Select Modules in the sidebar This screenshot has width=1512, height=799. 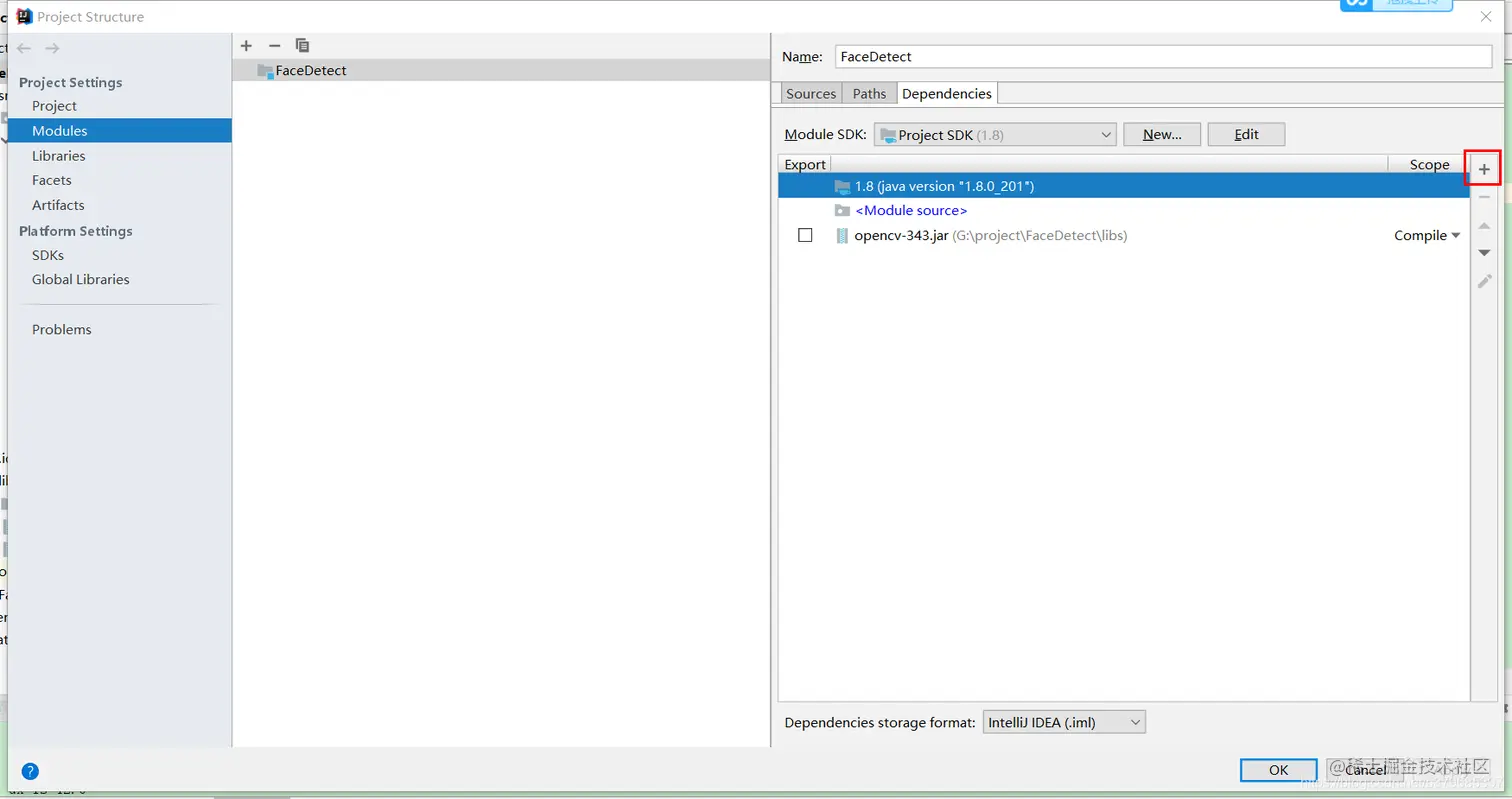[120, 131]
